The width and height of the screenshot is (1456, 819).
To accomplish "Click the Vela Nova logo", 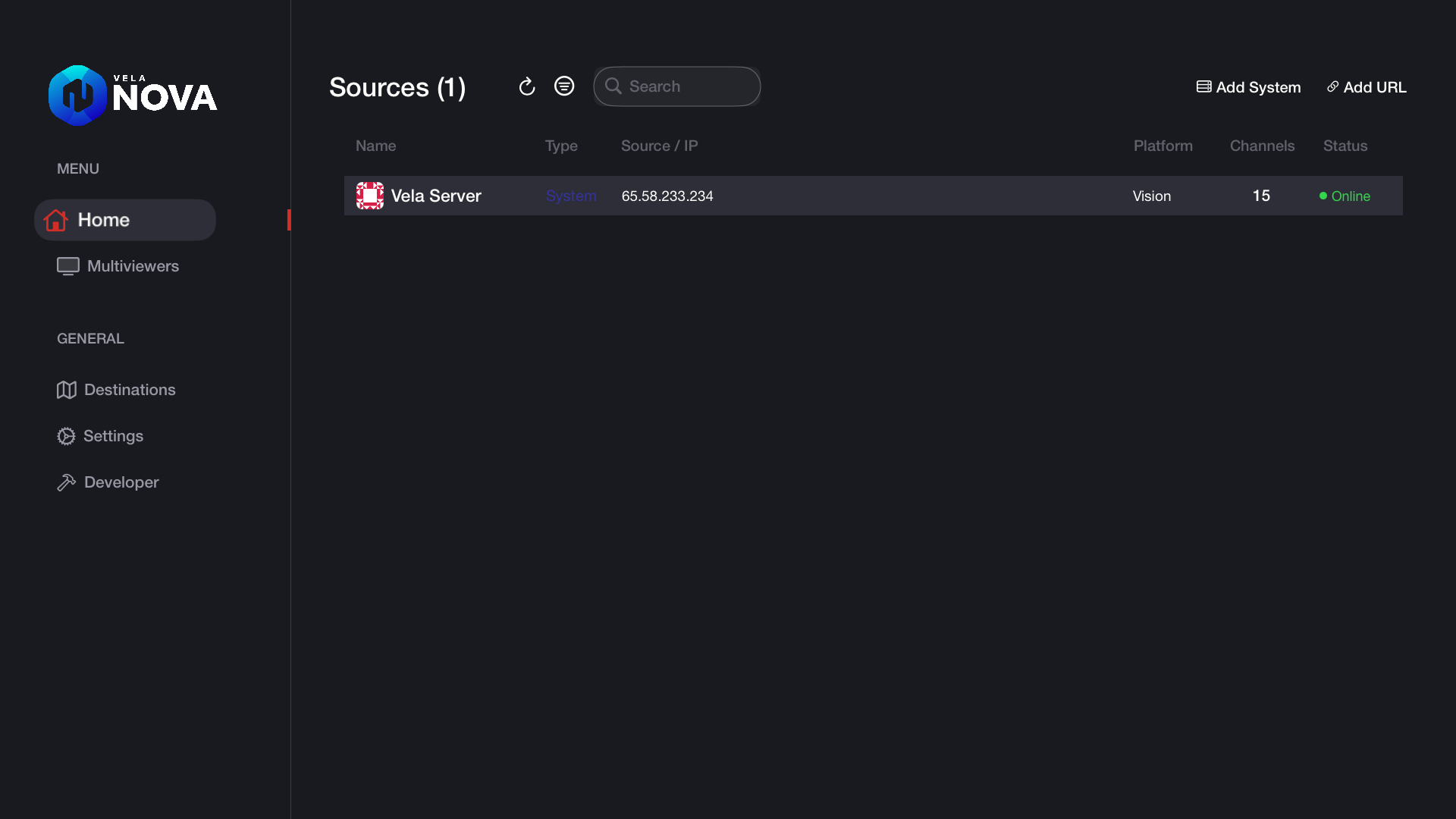I will point(133,96).
